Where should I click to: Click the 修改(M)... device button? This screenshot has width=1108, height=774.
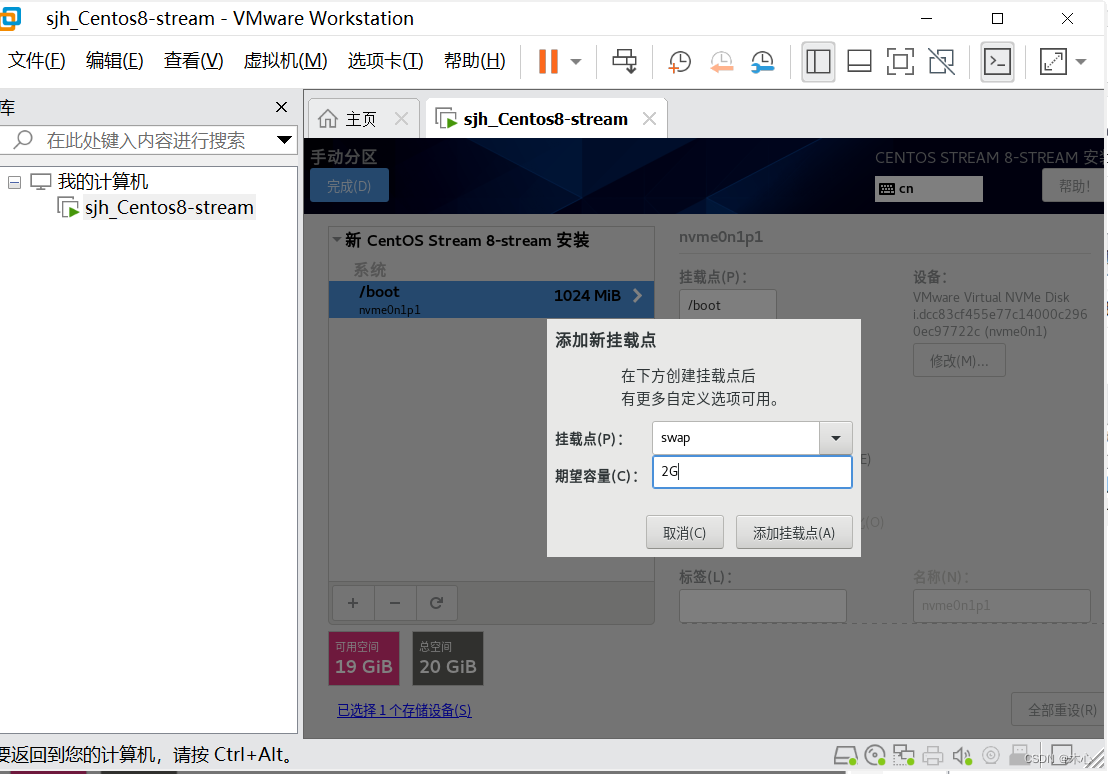[x=959, y=361]
